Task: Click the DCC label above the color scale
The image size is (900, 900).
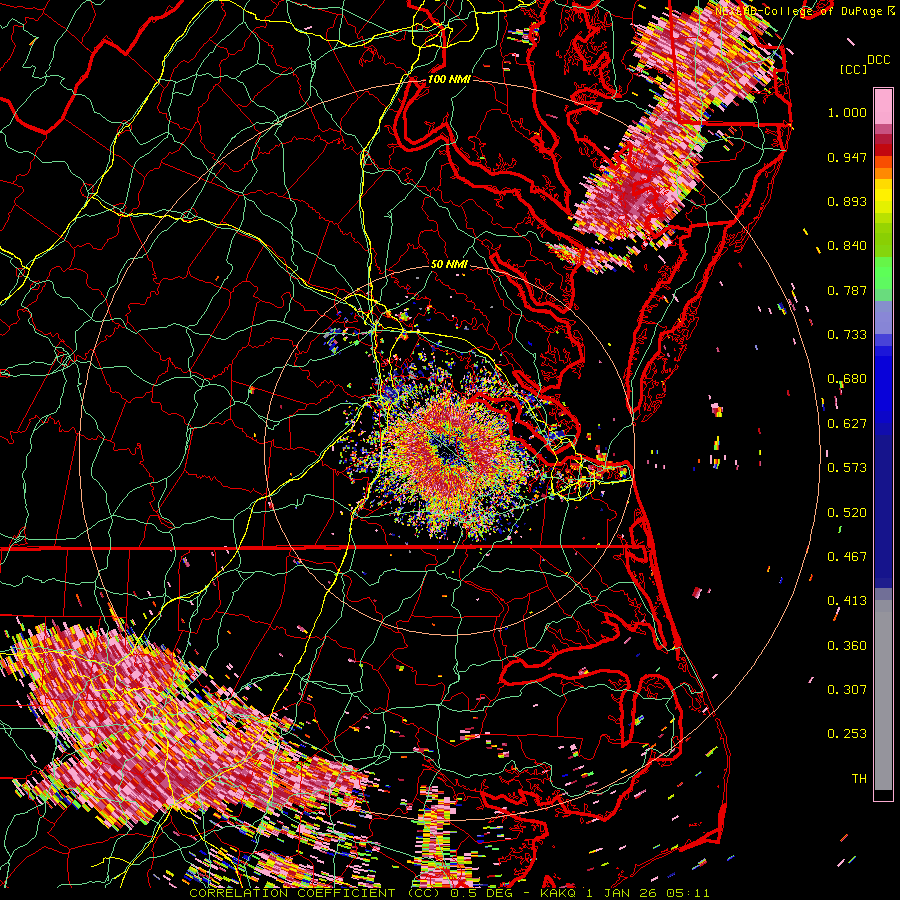Action: click(x=879, y=60)
